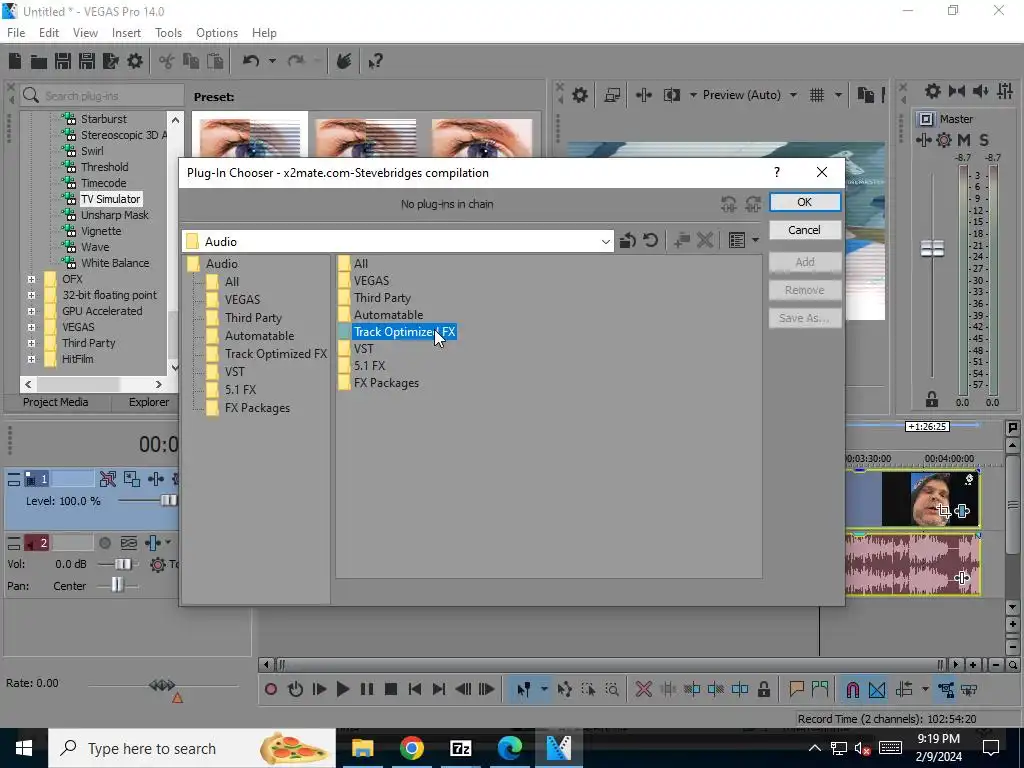Image resolution: width=1024 pixels, height=768 pixels.
Task: Toggle split screen view in preview
Action: (x=672, y=95)
